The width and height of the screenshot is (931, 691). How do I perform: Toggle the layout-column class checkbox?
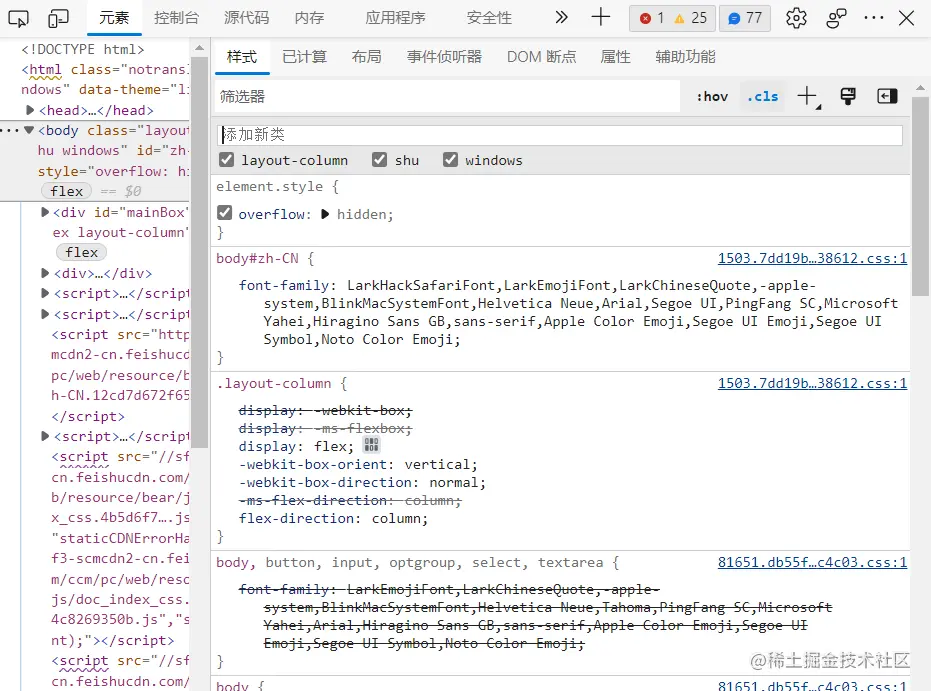(226, 159)
